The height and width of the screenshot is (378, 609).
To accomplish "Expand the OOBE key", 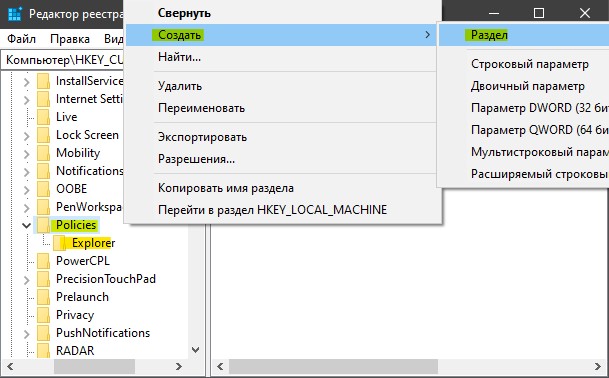I will point(26,190).
